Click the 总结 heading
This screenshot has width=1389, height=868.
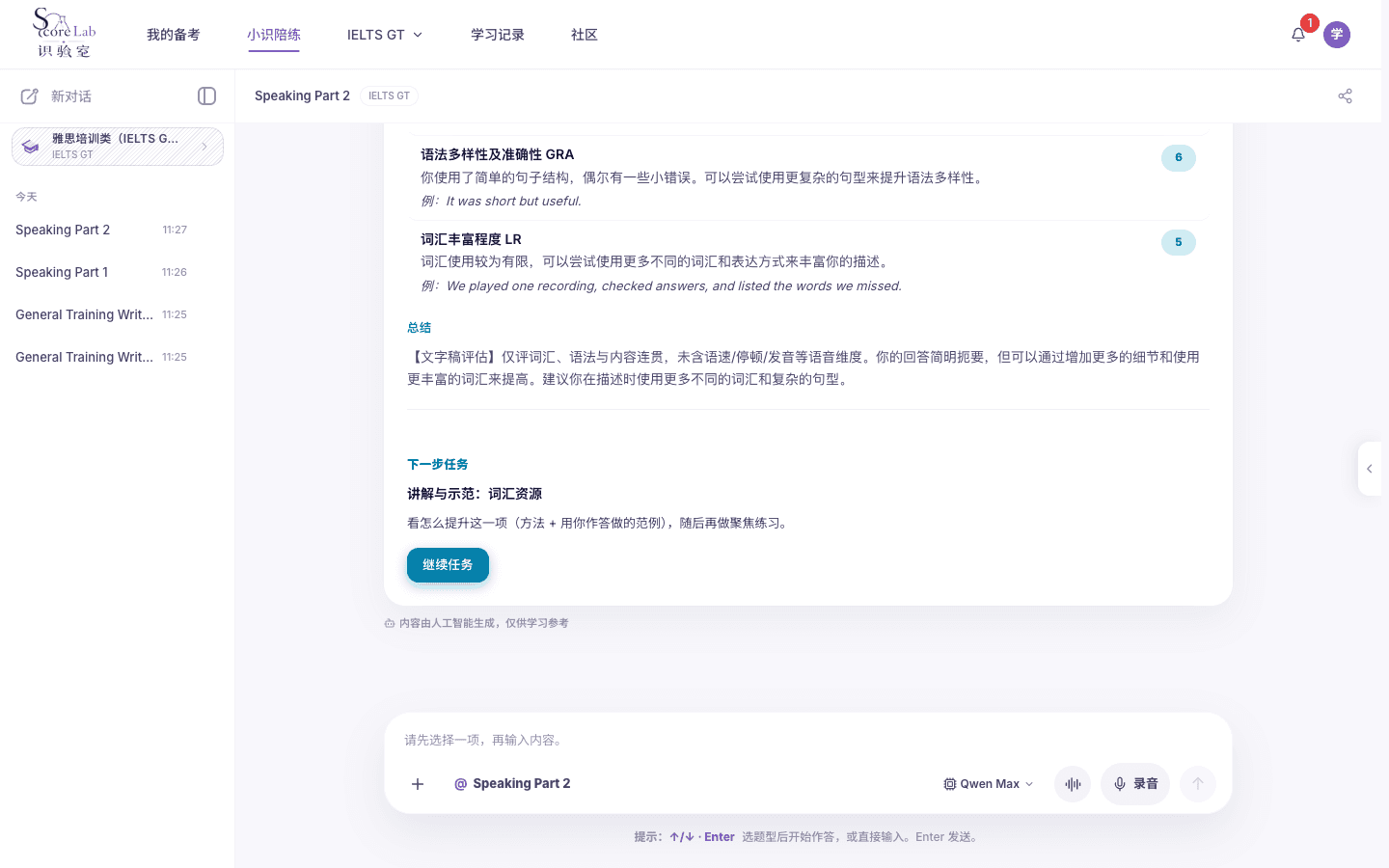point(419,328)
